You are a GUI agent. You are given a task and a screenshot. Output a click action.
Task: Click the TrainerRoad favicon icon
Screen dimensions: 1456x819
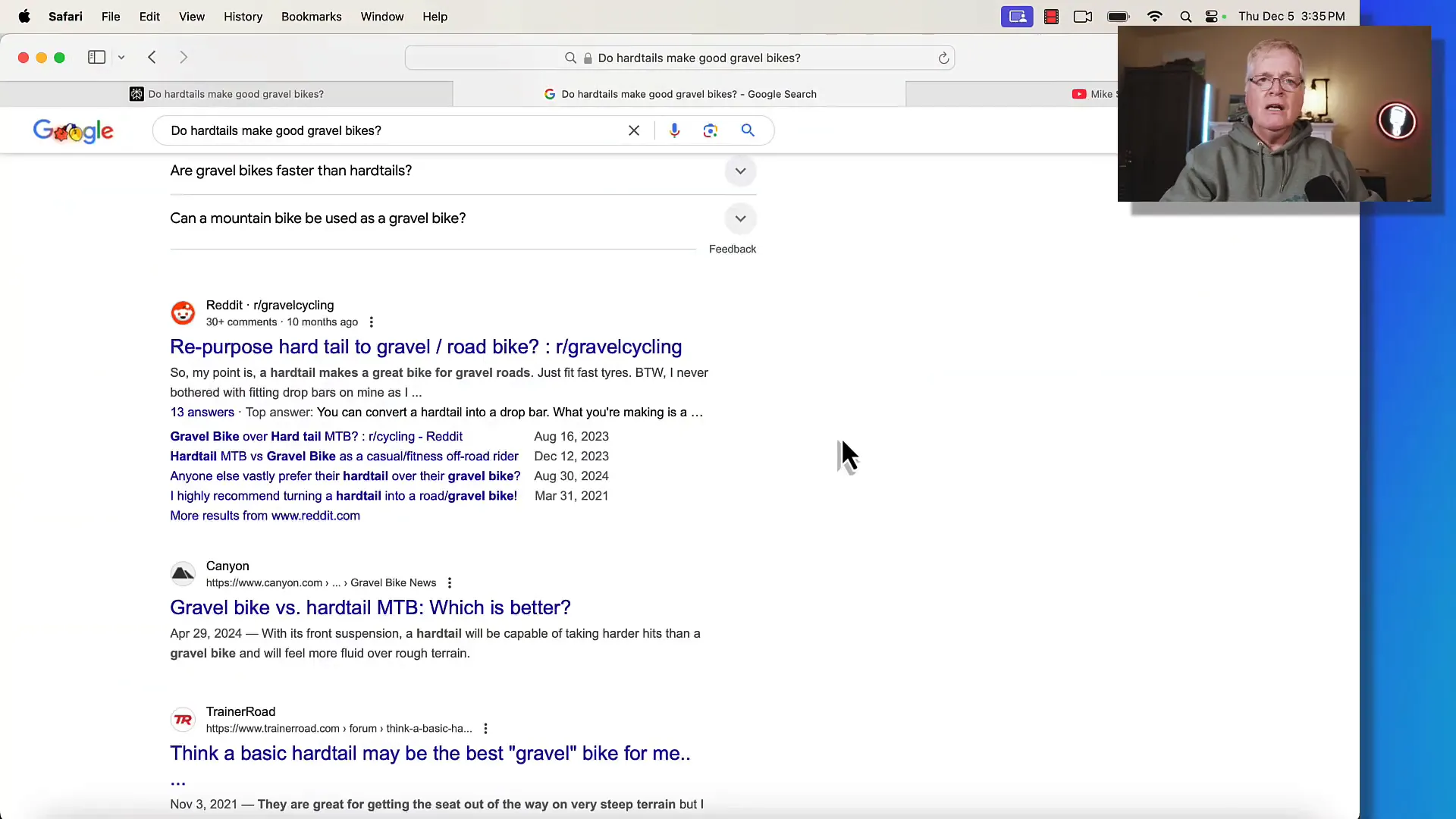pyautogui.click(x=183, y=719)
